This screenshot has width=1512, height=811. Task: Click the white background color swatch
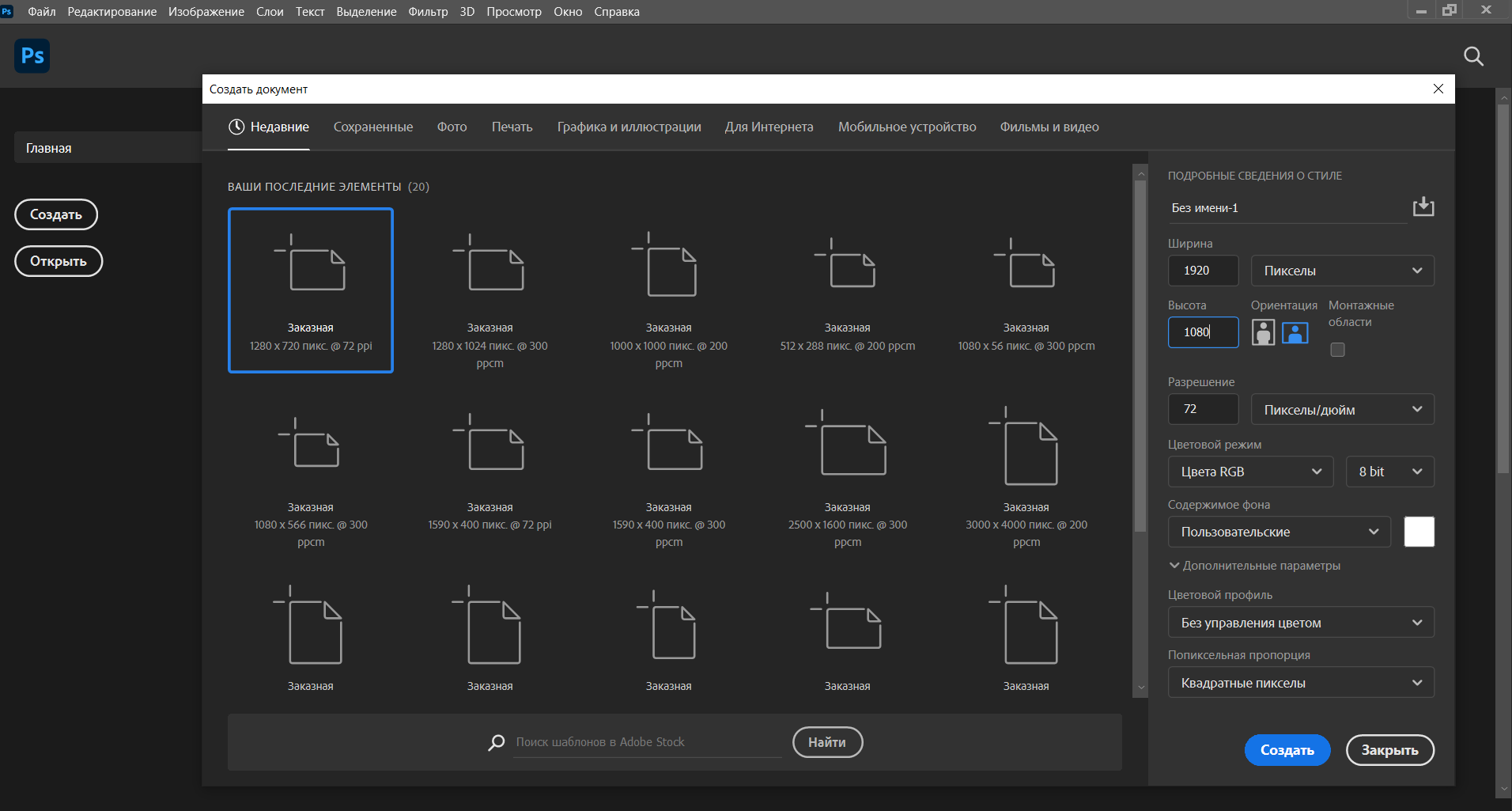(x=1419, y=532)
